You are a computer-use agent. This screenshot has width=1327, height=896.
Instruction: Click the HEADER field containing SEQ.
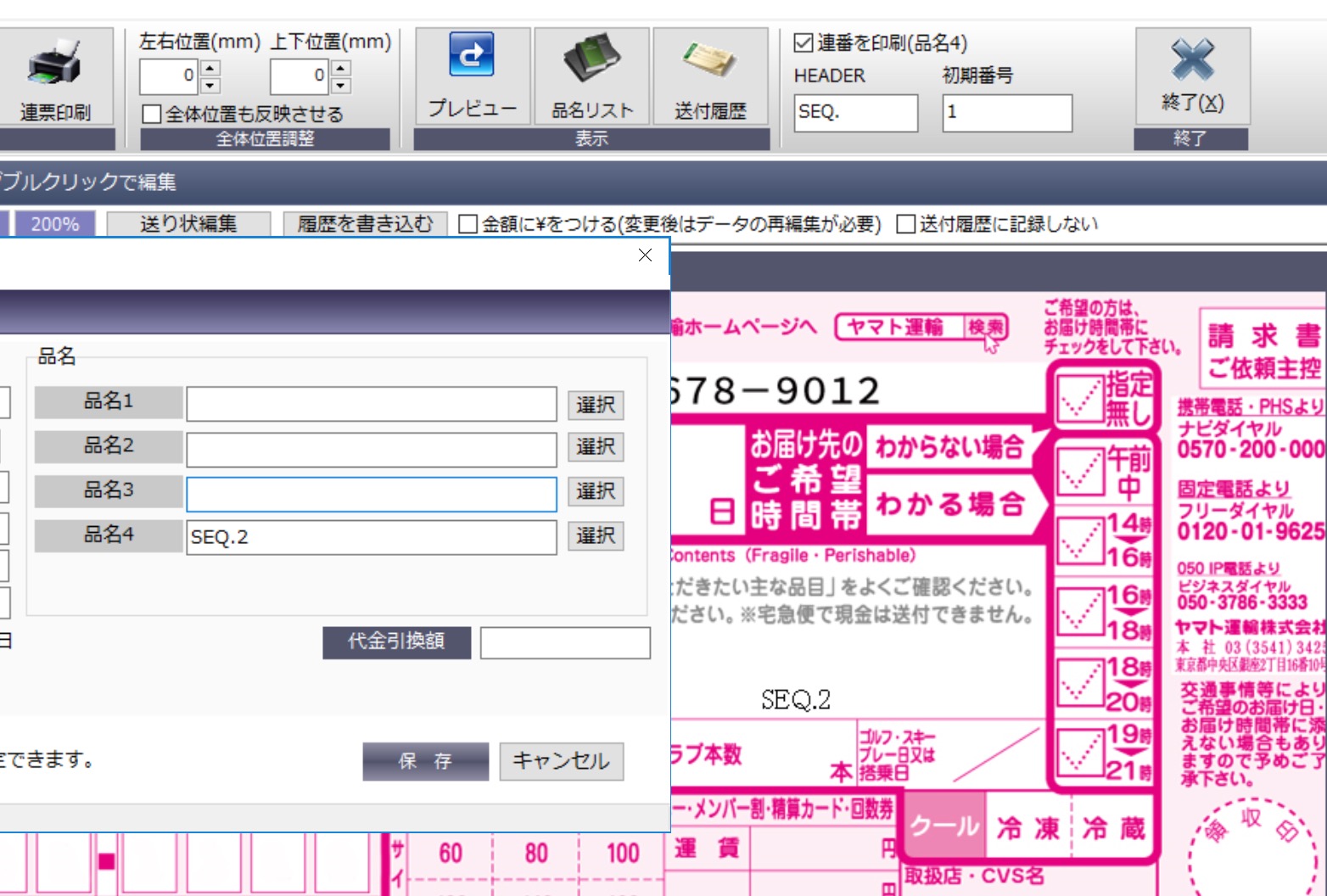click(856, 113)
